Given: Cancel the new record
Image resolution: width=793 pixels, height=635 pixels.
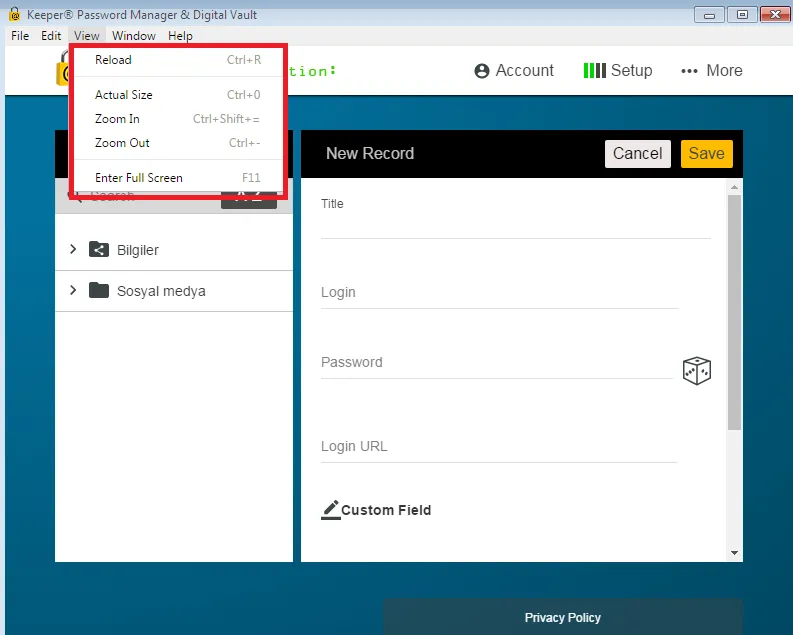Looking at the screenshot, I should (637, 153).
